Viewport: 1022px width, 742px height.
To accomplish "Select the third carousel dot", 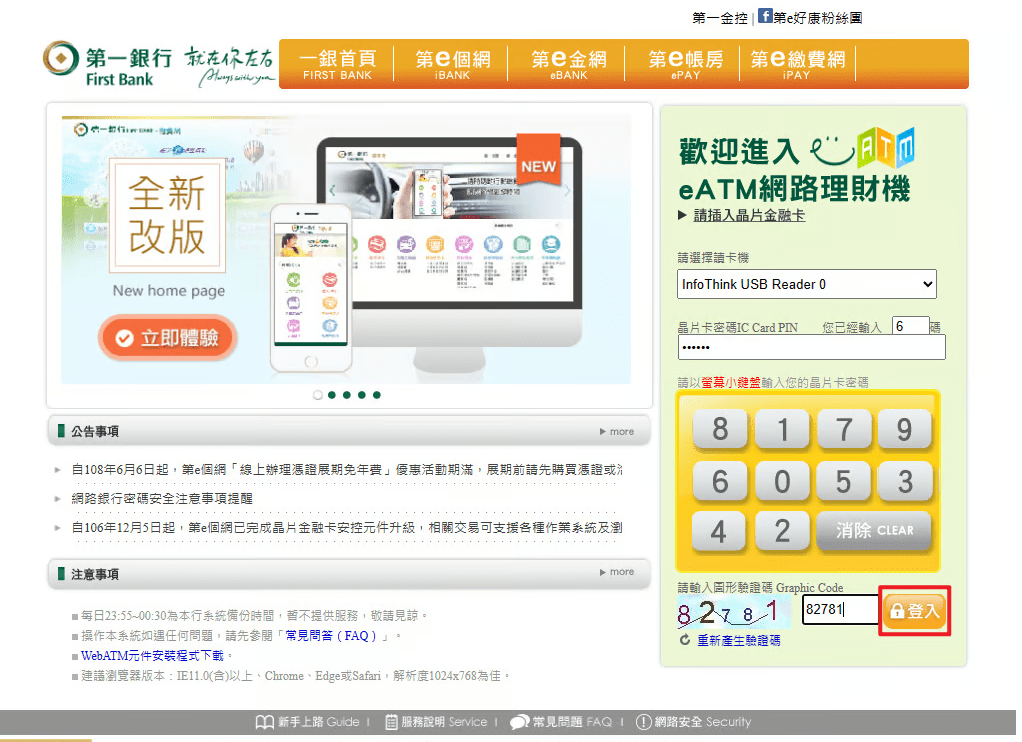I will click(347, 395).
